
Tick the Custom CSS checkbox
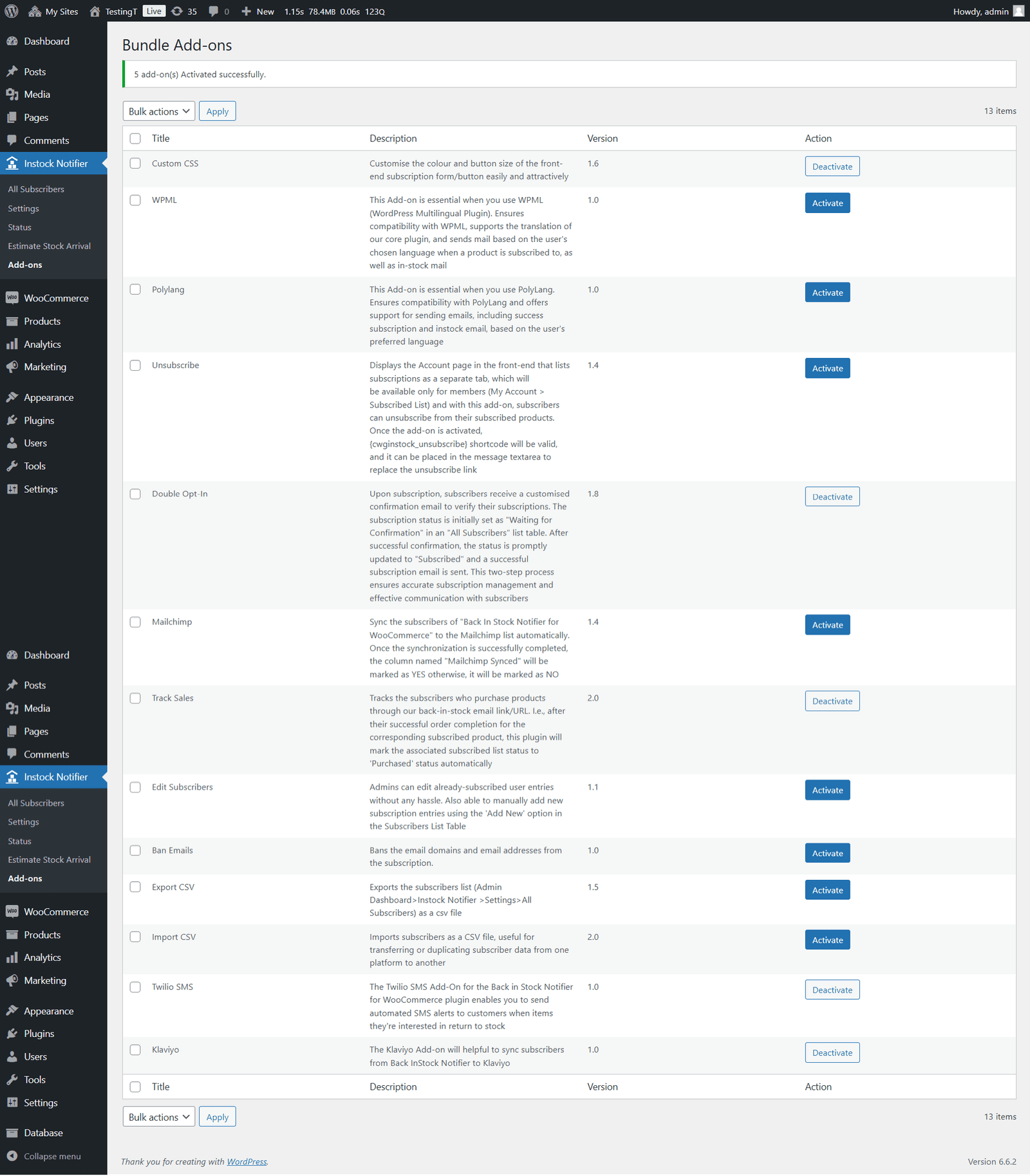pos(135,163)
